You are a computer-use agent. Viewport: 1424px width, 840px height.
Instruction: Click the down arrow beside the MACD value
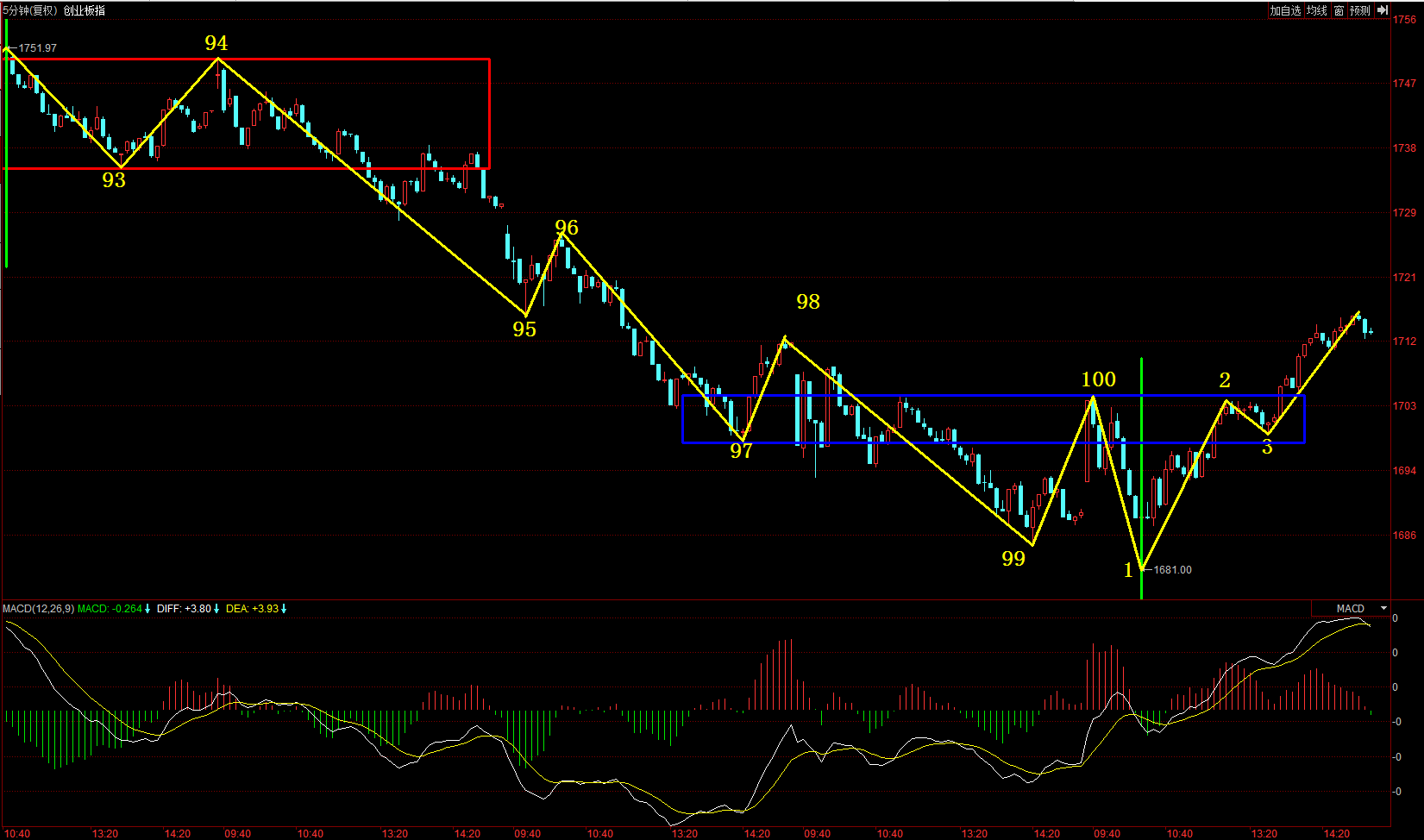click(147, 609)
